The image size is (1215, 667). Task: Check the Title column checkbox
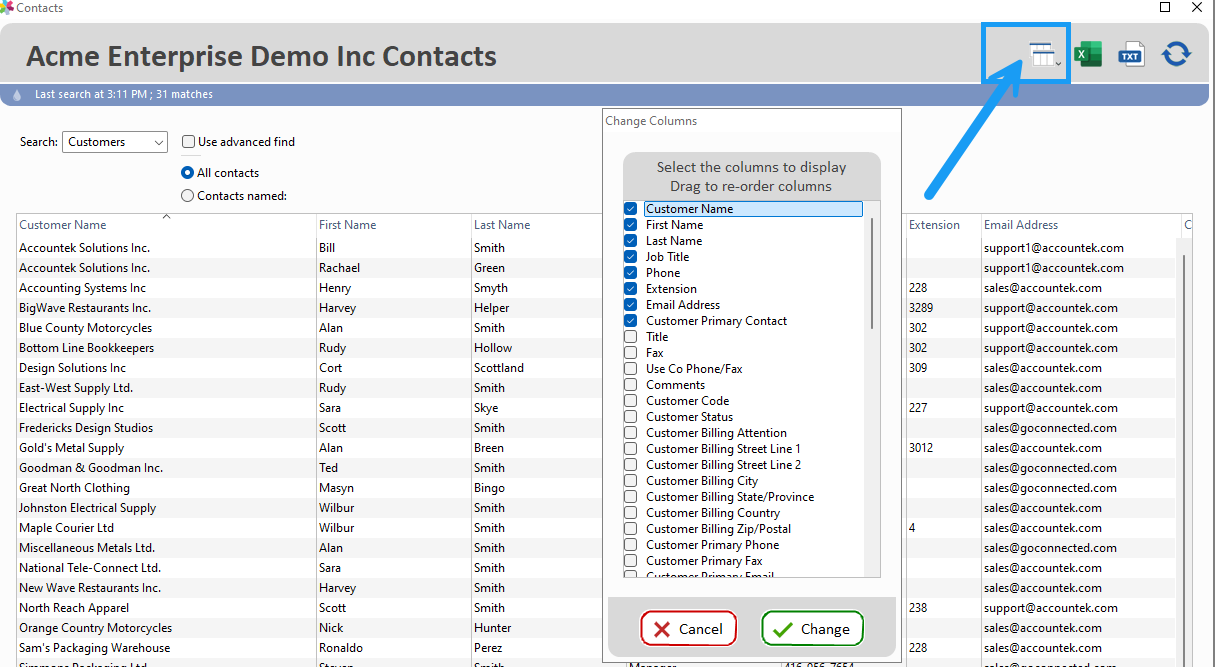[x=631, y=337]
